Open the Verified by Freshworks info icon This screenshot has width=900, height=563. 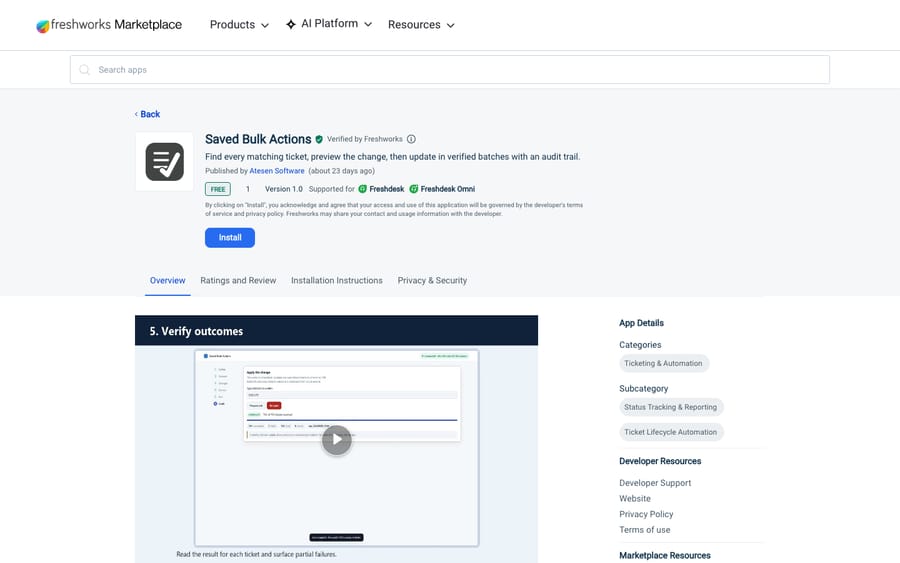411,139
